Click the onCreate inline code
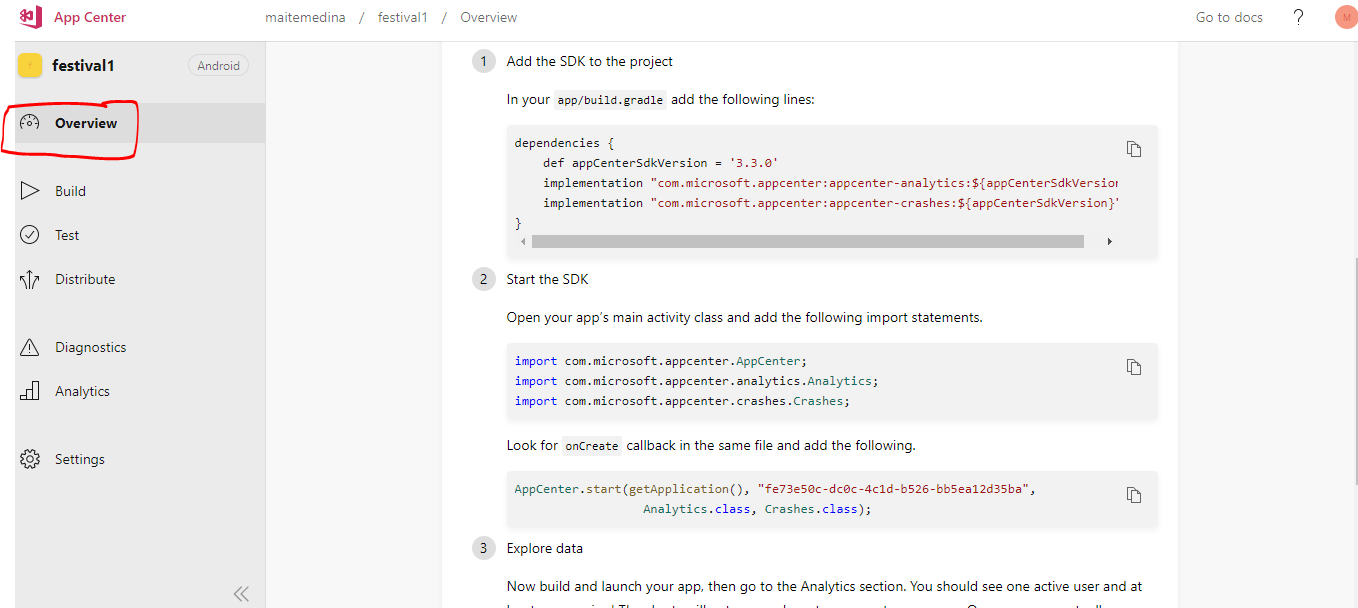 coord(591,446)
